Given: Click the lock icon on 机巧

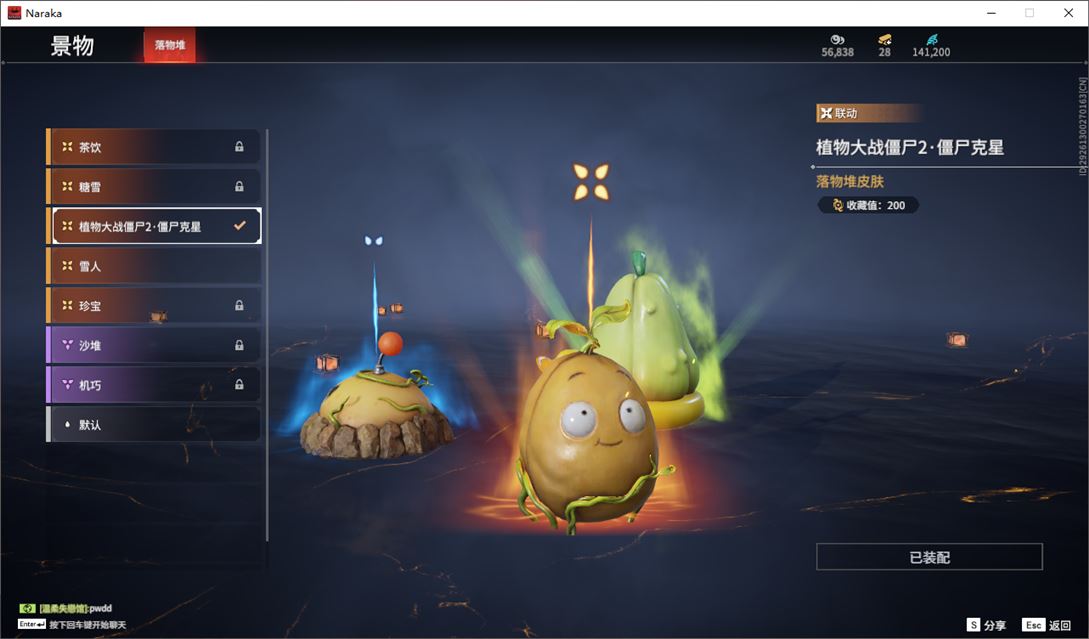Looking at the screenshot, I should tap(239, 384).
